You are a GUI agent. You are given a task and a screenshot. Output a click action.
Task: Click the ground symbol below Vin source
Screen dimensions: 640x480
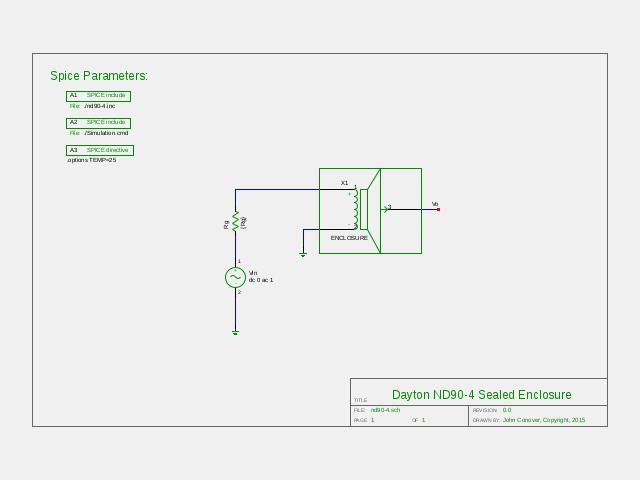[x=235, y=333]
